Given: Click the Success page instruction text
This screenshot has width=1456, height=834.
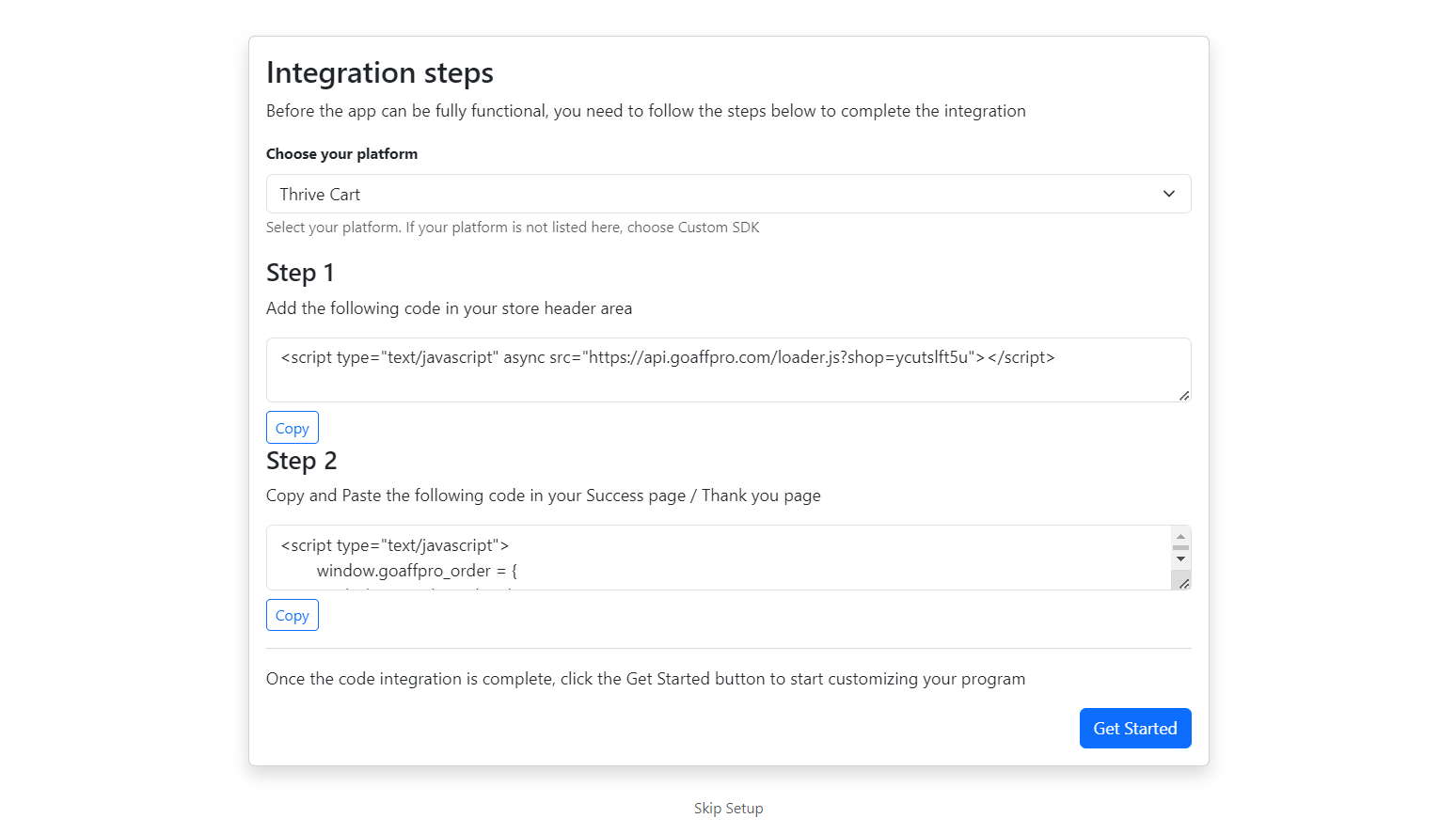Looking at the screenshot, I should 543,496.
